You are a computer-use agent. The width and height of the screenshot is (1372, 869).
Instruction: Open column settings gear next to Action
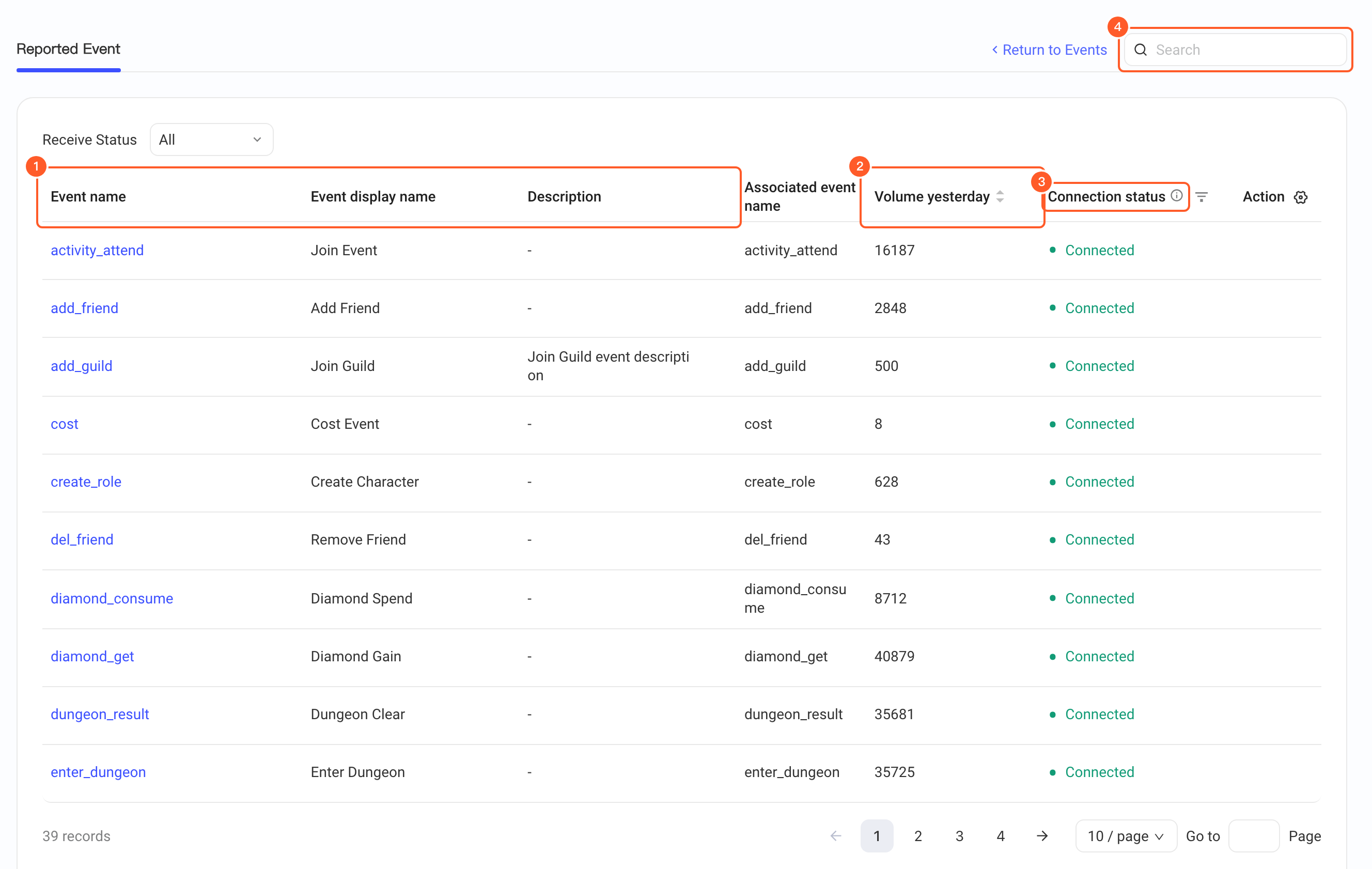coord(1301,197)
